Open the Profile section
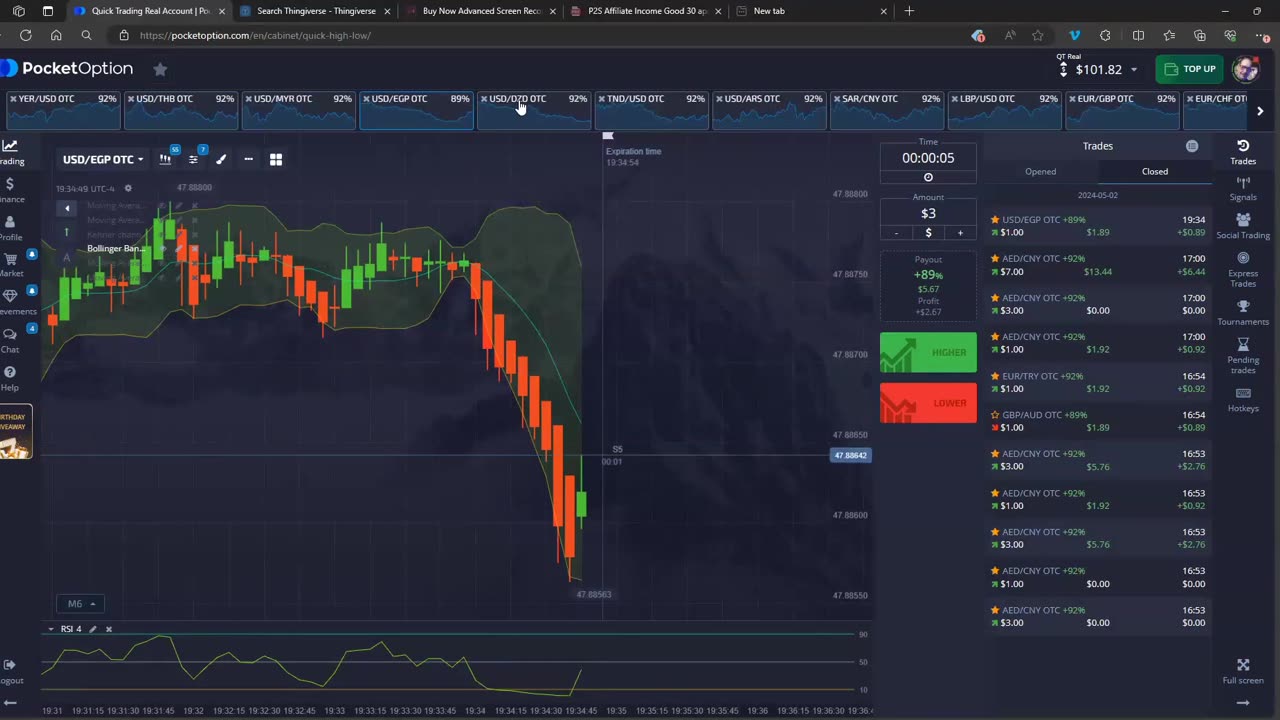Viewport: 1280px width, 720px height. click(x=10, y=228)
